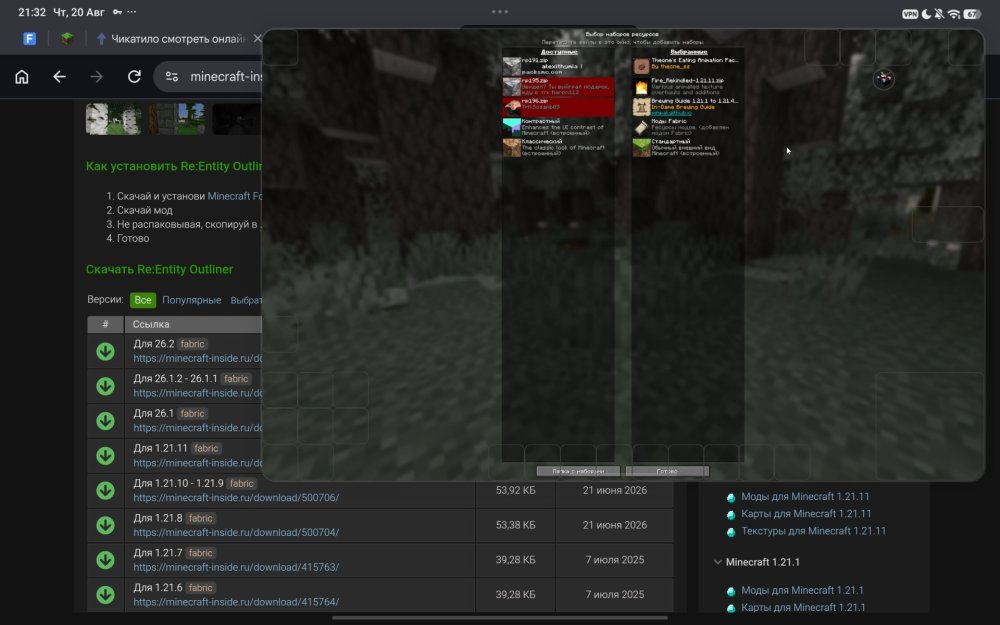Image resolution: width=1000 pixels, height=625 pixels.
Task: Go back in the browser
Action: point(59,77)
